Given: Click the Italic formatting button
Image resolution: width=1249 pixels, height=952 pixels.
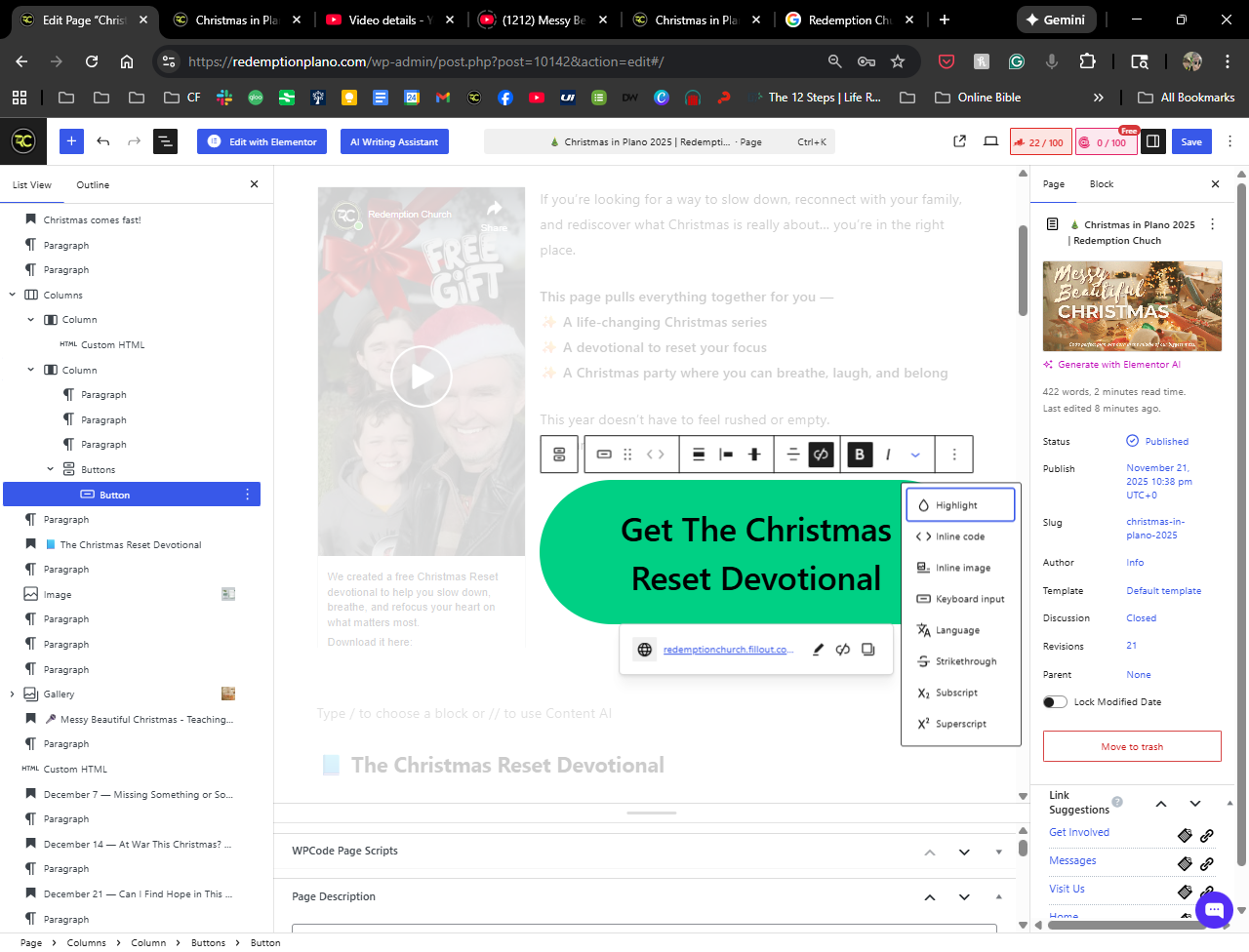Looking at the screenshot, I should 888,455.
